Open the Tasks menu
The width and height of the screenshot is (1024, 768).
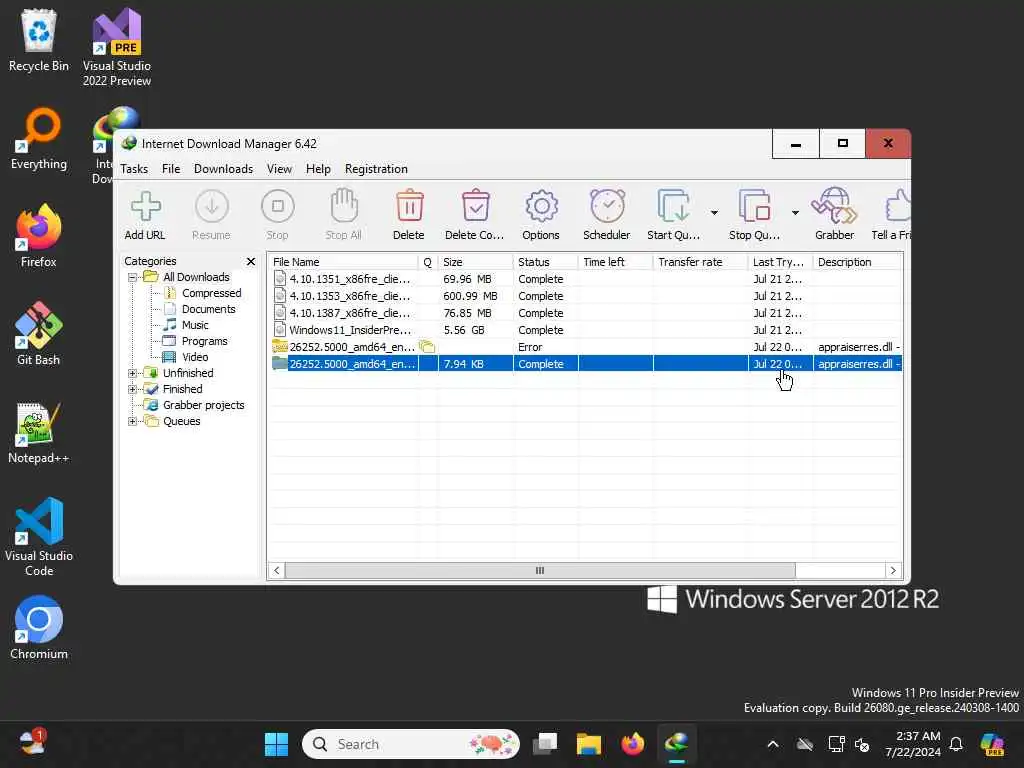pyautogui.click(x=134, y=168)
